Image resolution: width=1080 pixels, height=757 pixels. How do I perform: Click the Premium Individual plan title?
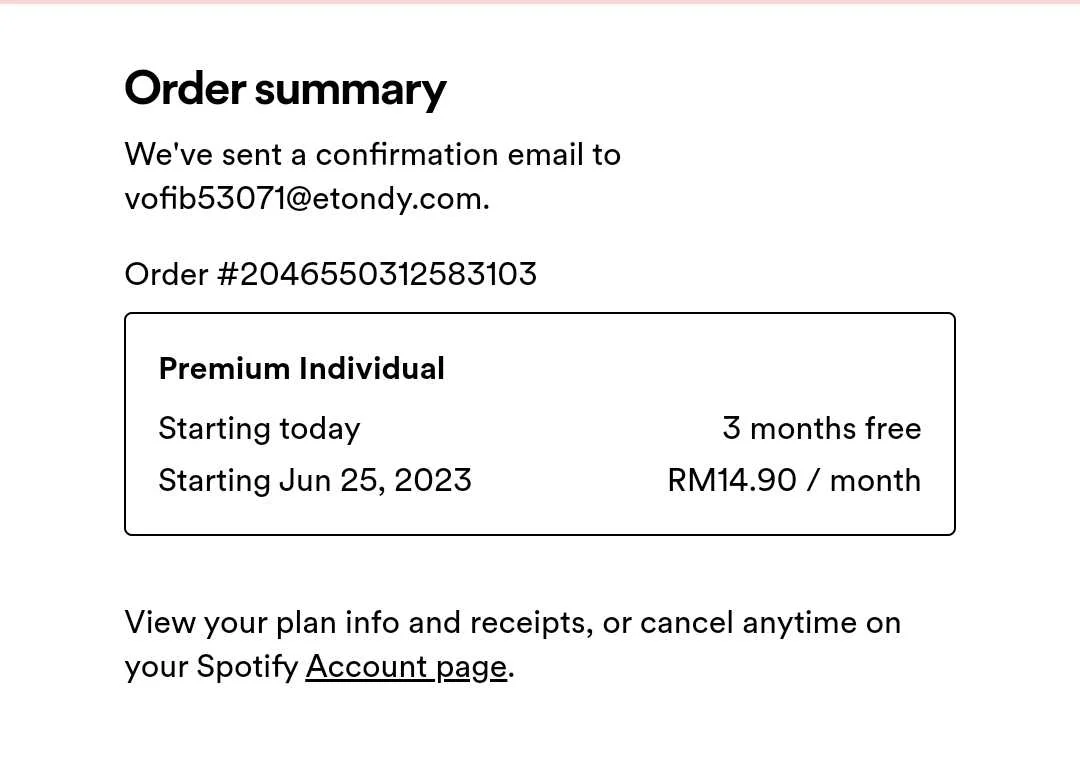302,369
